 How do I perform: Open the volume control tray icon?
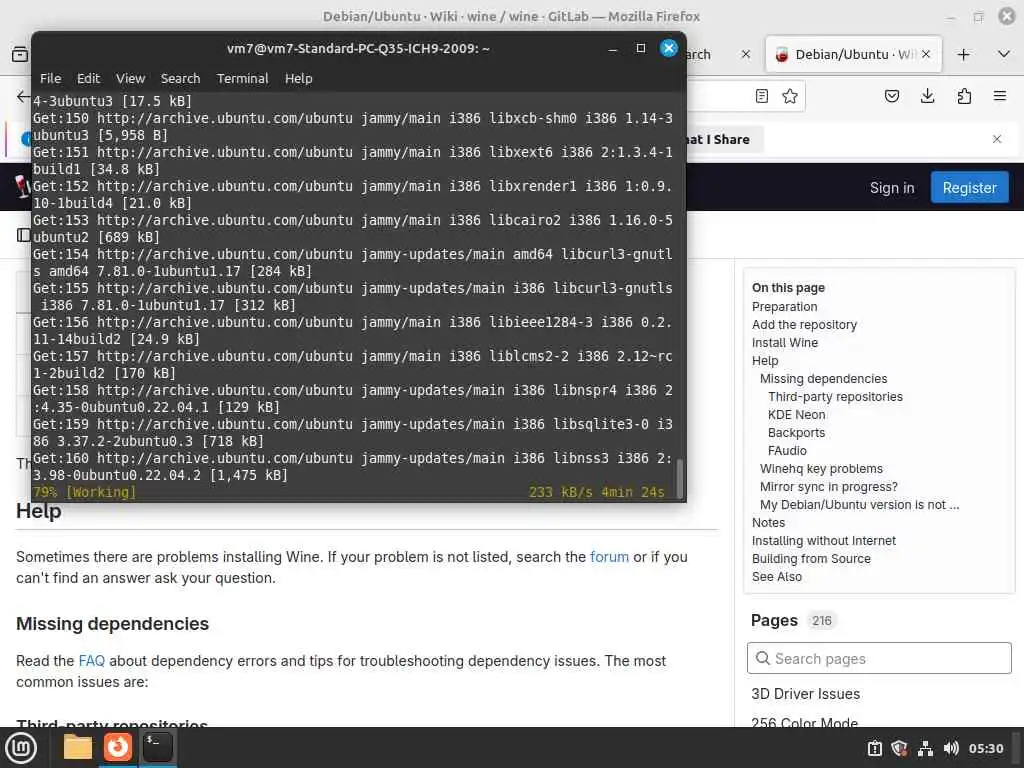click(951, 748)
